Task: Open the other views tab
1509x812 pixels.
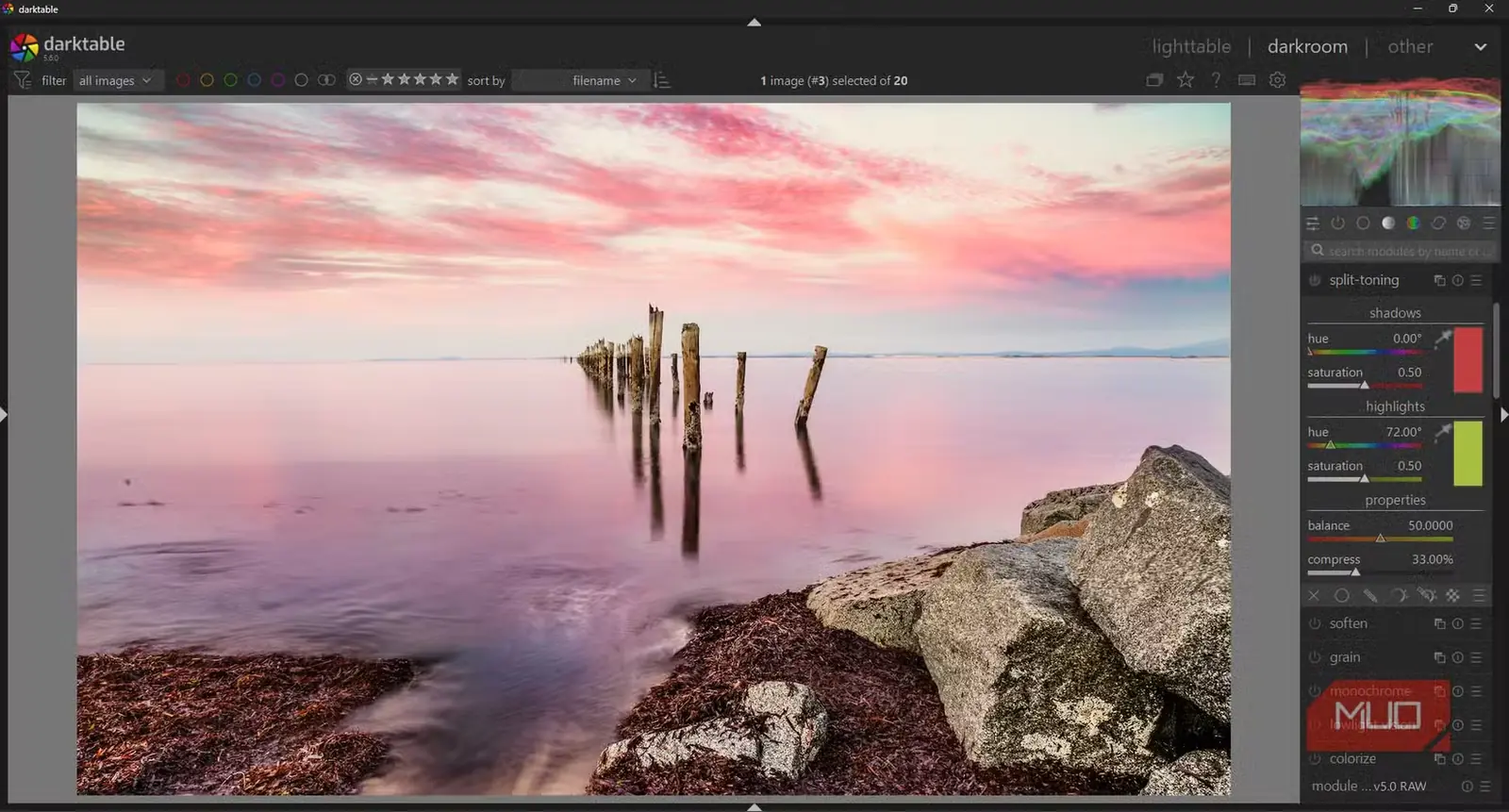Action: click(1410, 46)
